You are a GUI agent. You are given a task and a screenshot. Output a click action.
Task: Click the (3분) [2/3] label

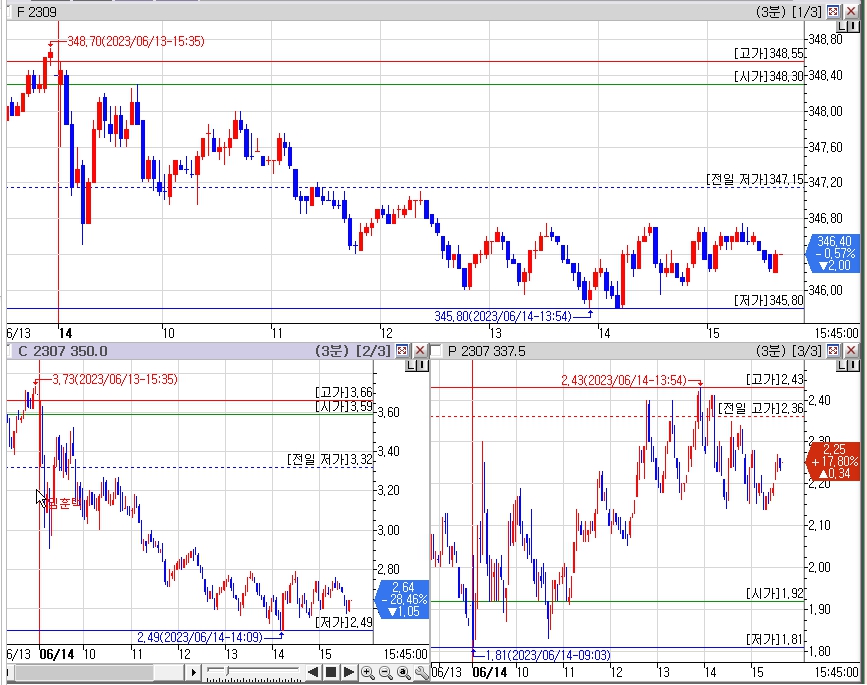pyautogui.click(x=353, y=351)
